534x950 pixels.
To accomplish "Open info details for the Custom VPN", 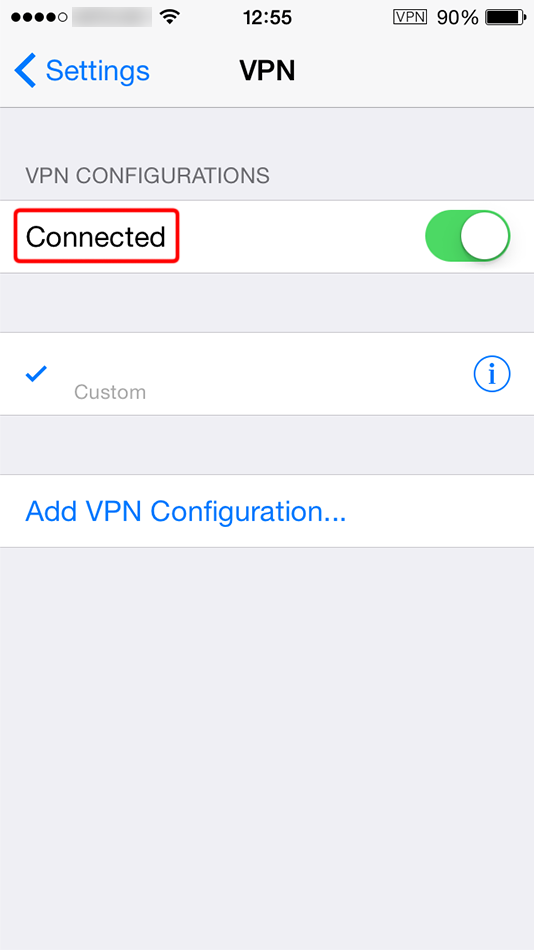I will pos(492,374).
